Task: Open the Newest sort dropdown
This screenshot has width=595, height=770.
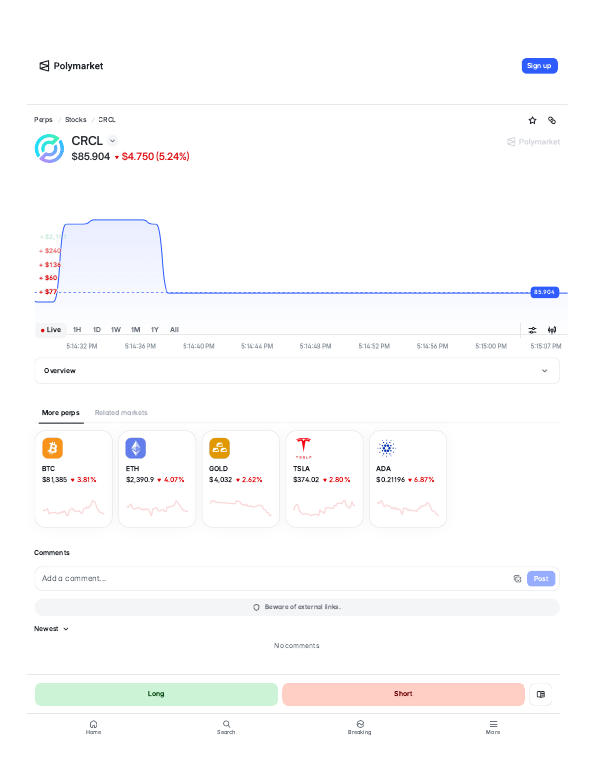Action: coord(51,629)
